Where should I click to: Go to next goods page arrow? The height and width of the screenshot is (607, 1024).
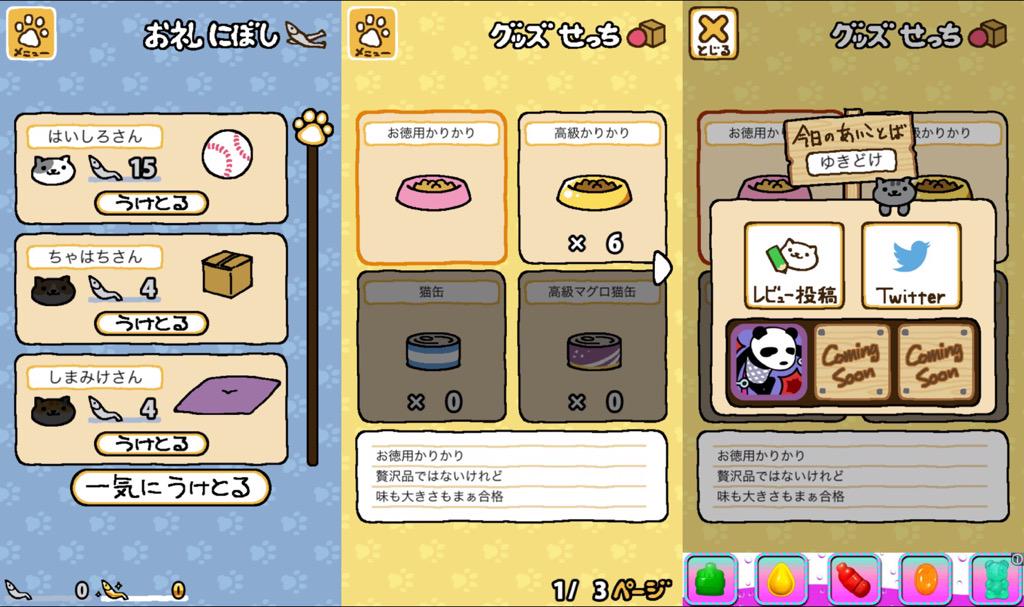click(662, 267)
